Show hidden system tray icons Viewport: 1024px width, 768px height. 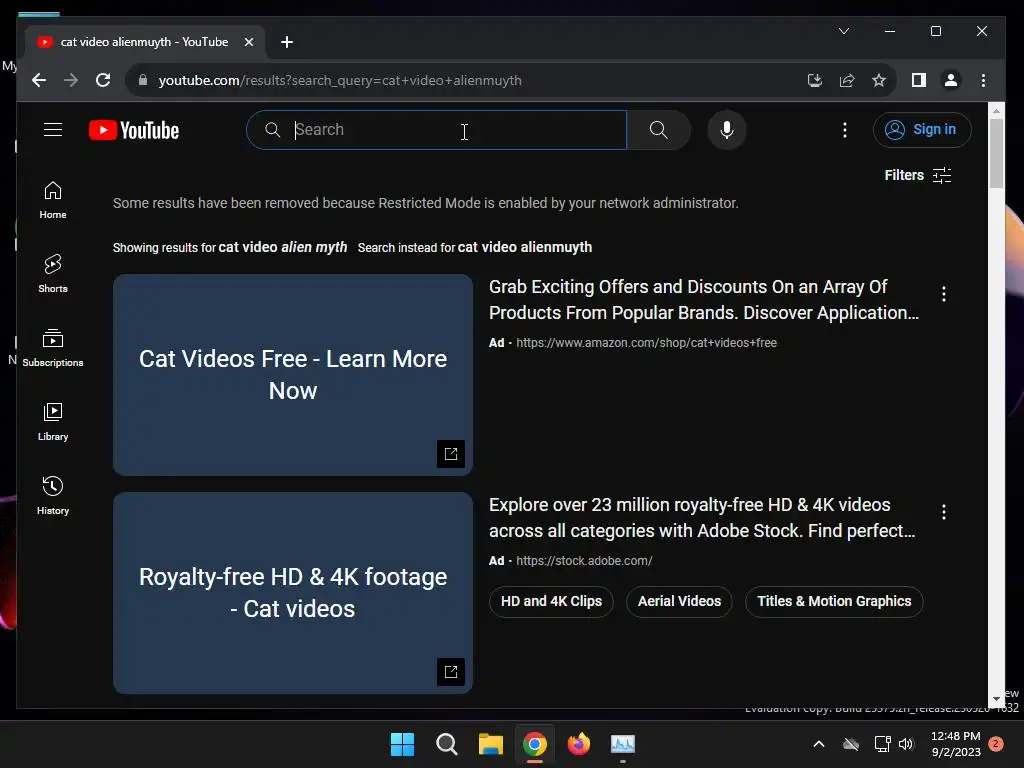(x=818, y=744)
